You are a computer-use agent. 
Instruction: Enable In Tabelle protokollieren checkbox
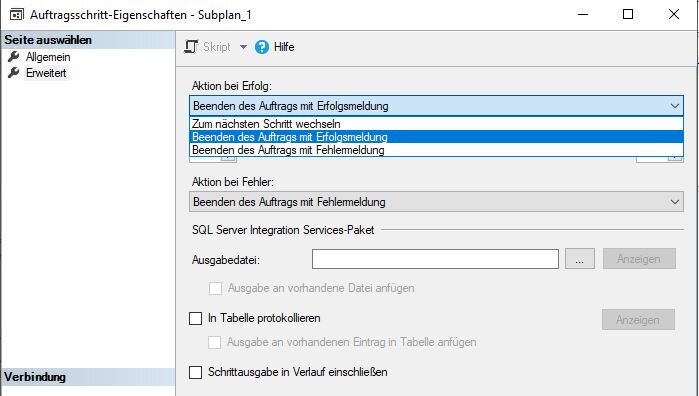click(x=196, y=318)
